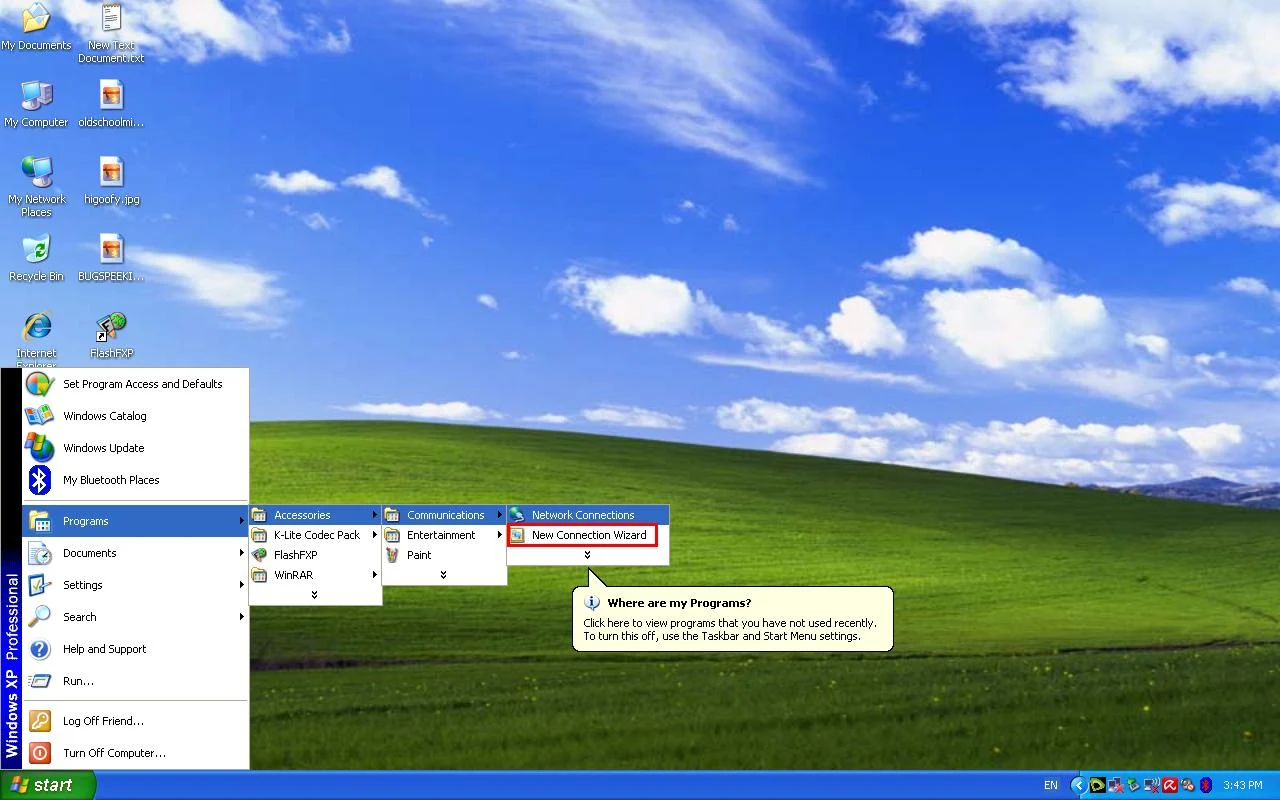Select the higoofy.jpg desktop file
The image size is (1280, 800).
(x=111, y=181)
